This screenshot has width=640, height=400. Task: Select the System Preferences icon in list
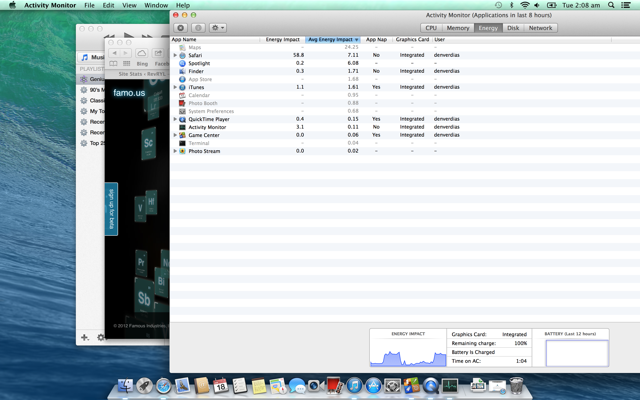(x=182, y=111)
